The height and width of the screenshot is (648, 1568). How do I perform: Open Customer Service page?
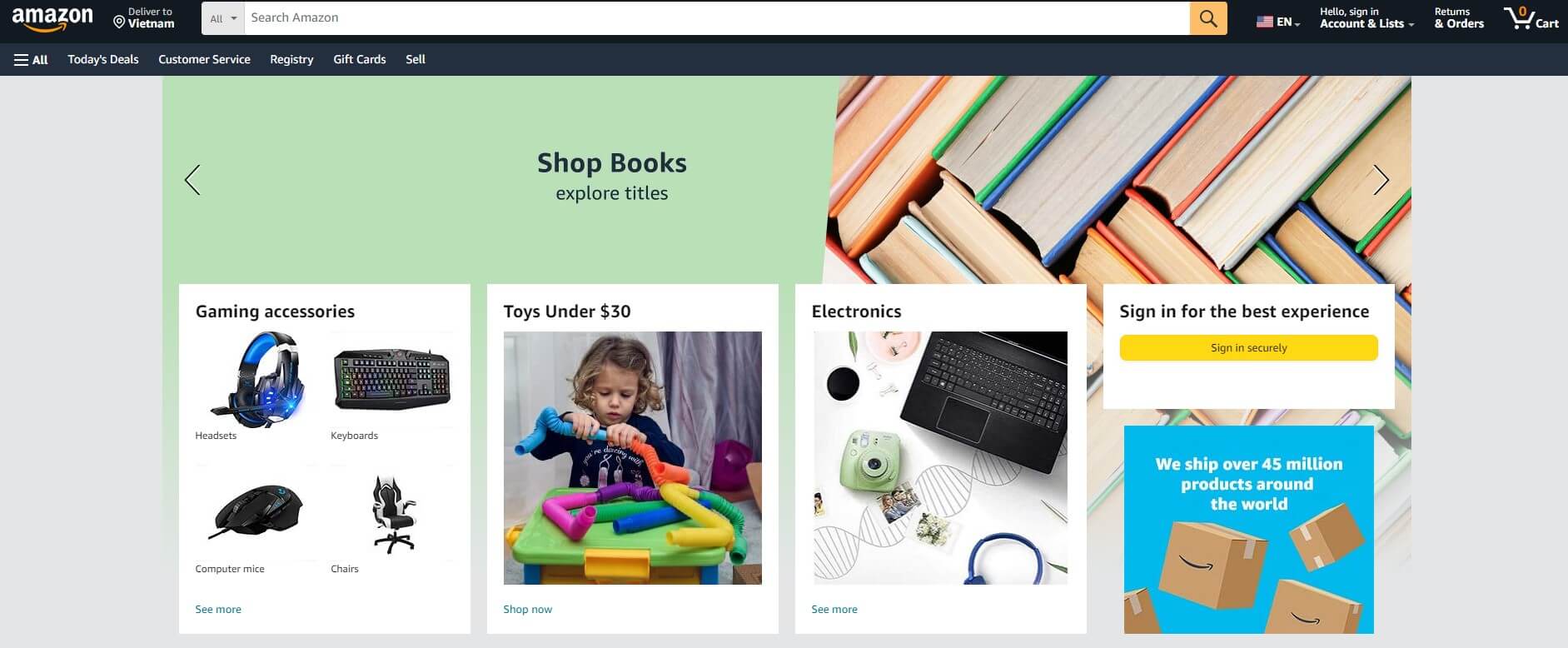coord(204,60)
